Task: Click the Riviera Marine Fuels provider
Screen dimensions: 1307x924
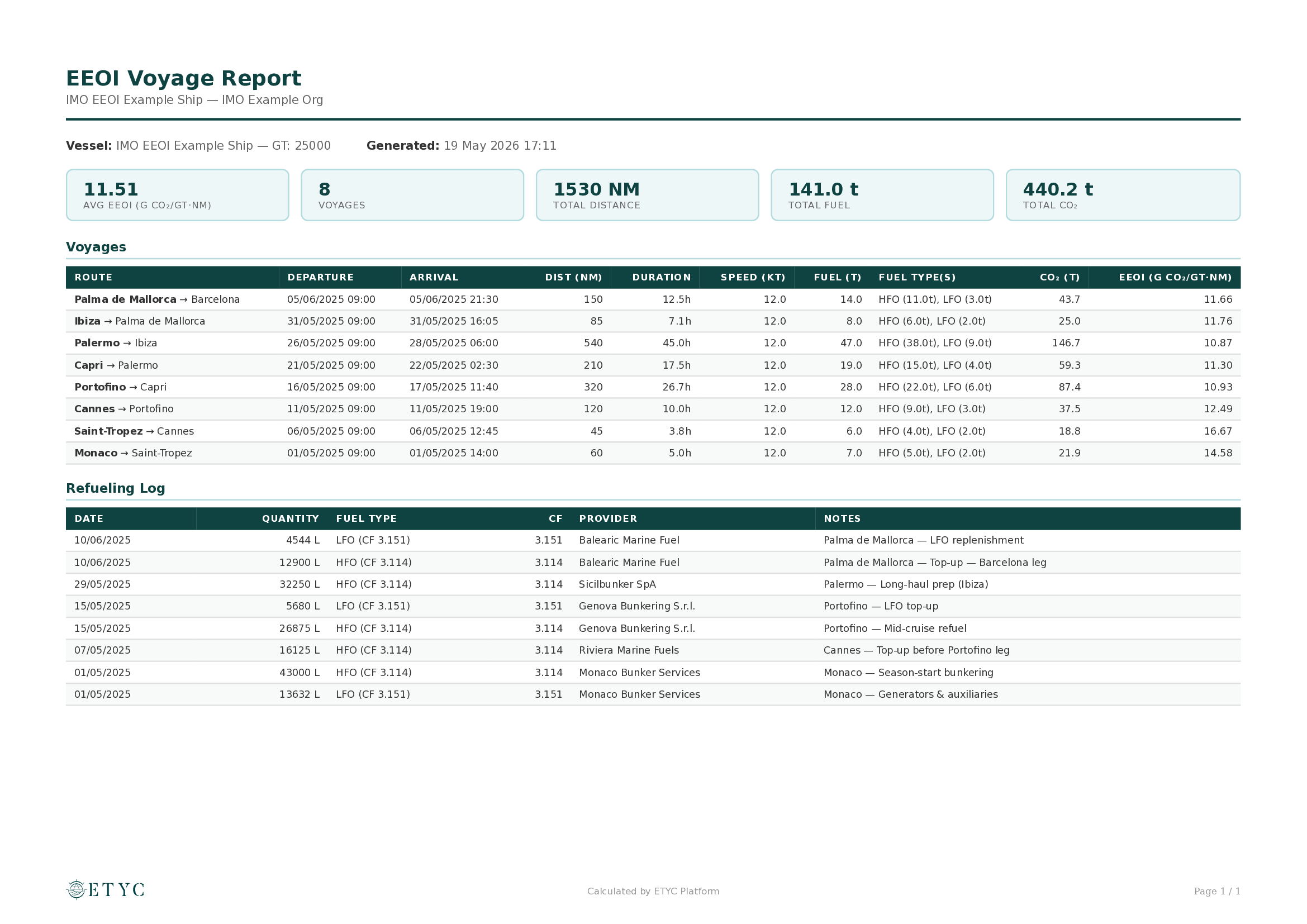Action: 629,650
